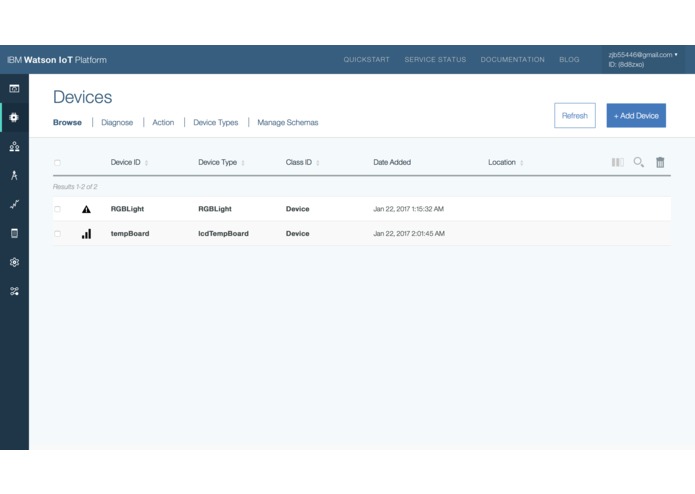Sort by Class ID arrows
695x494 pixels.
[318, 163]
